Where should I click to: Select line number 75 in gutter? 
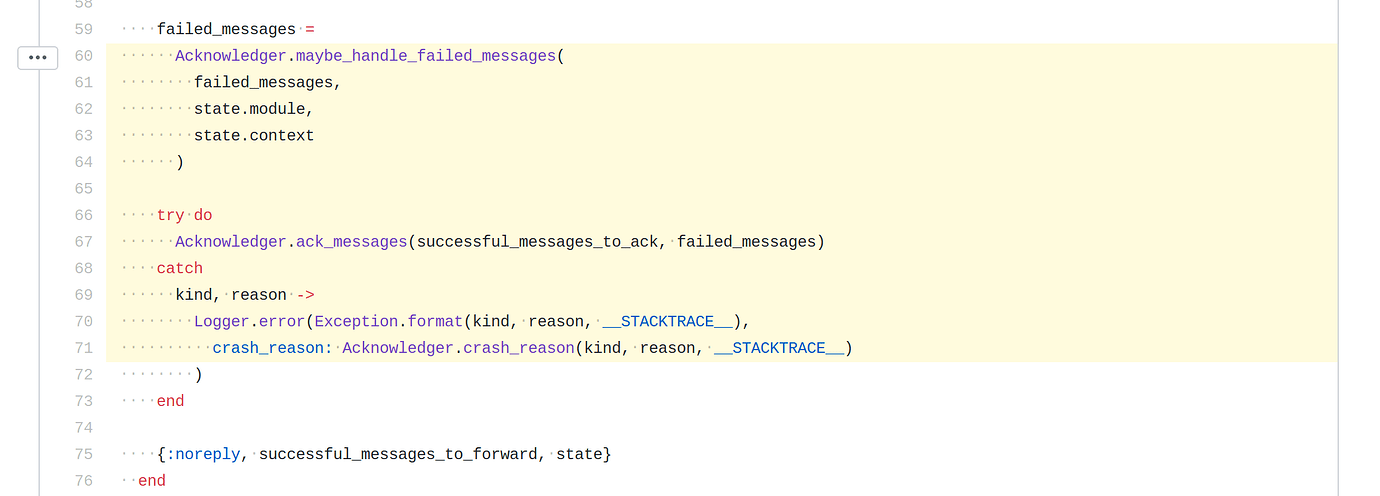tap(83, 454)
